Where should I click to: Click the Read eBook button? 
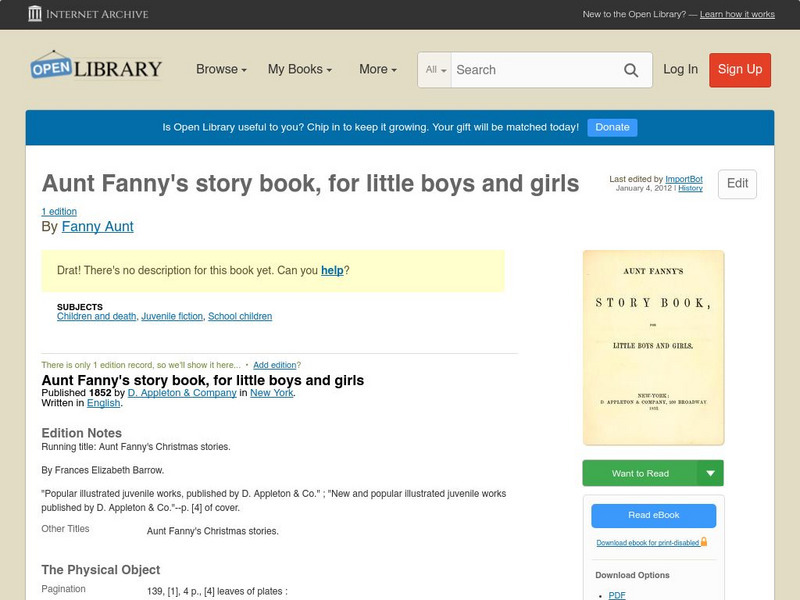click(655, 515)
